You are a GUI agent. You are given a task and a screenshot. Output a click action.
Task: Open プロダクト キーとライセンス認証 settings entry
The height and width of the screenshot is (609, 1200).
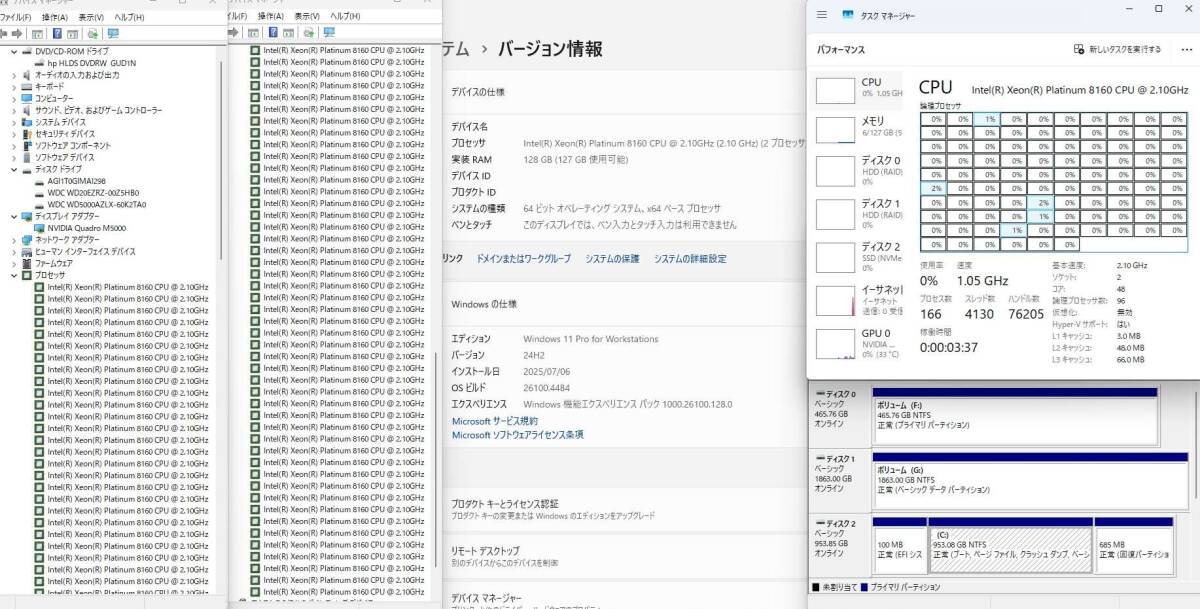[x=625, y=509]
